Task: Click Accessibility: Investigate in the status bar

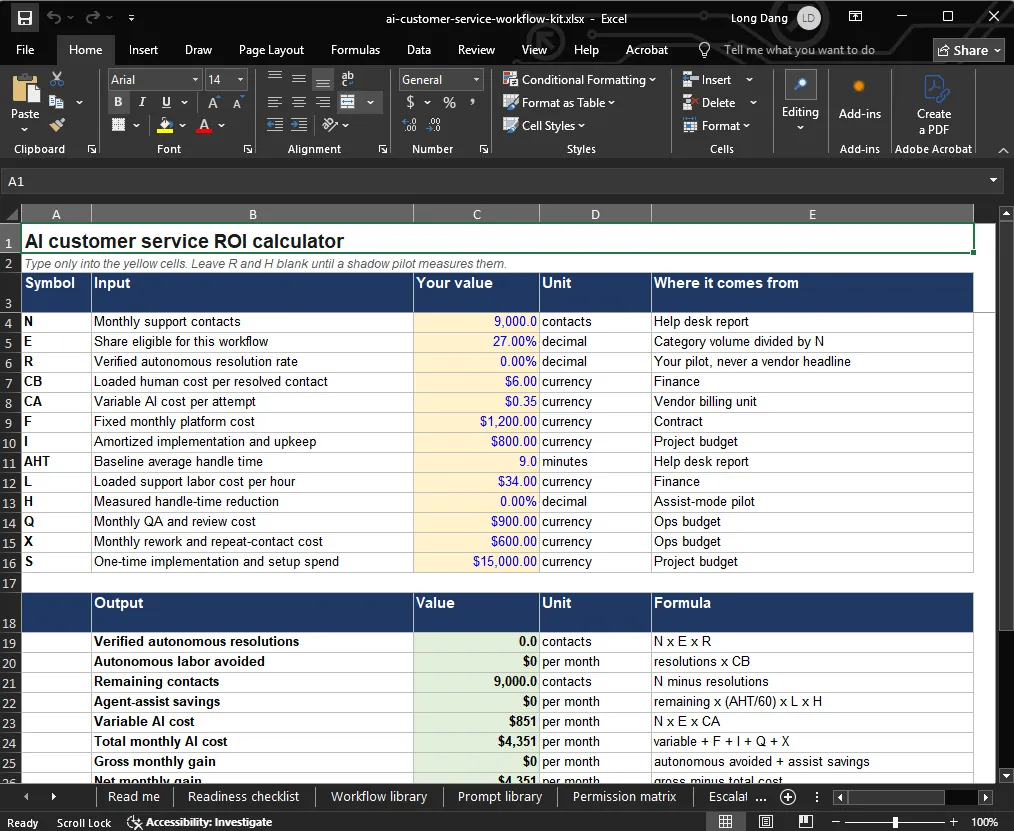Action: point(200,822)
